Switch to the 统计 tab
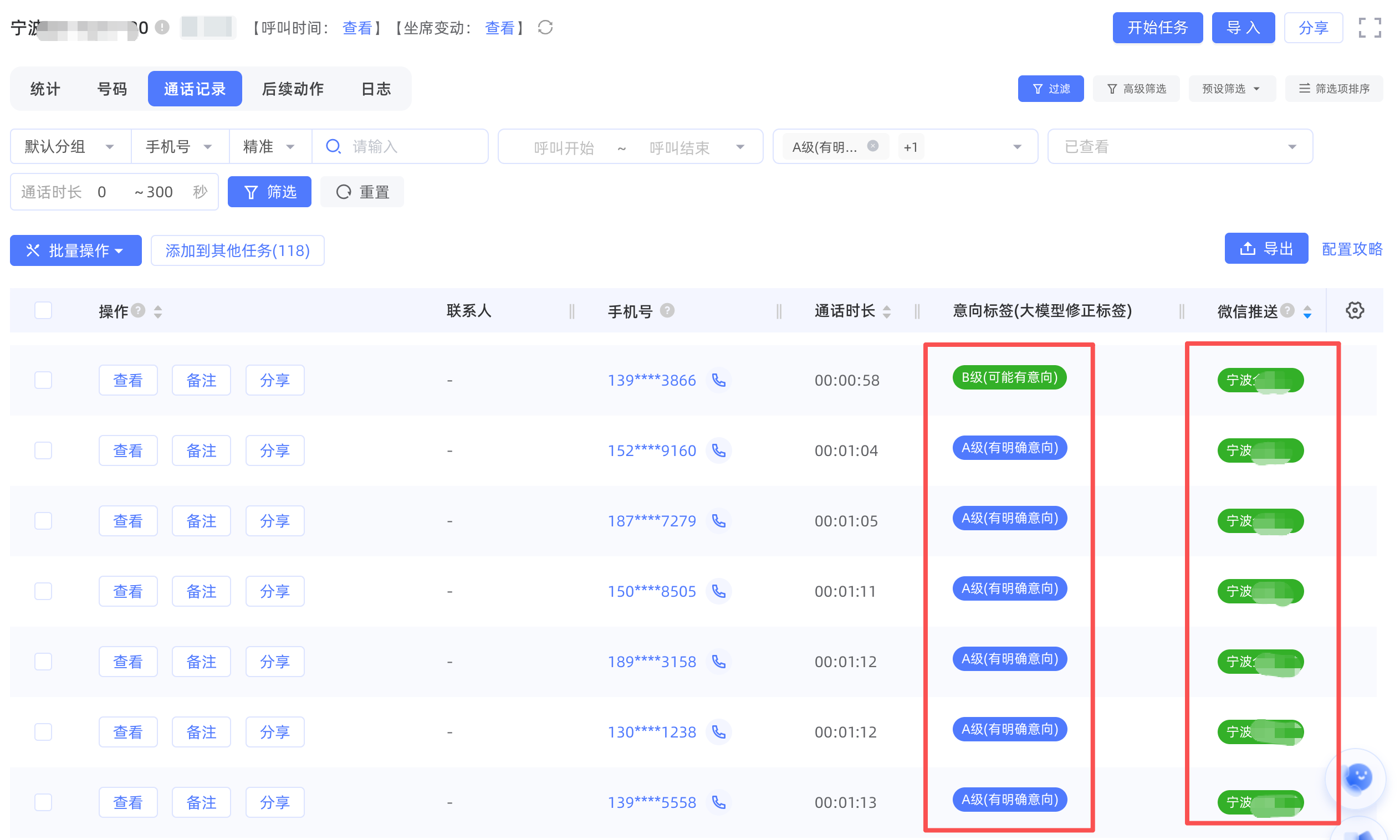This screenshot has height=840, width=1400. [x=45, y=89]
